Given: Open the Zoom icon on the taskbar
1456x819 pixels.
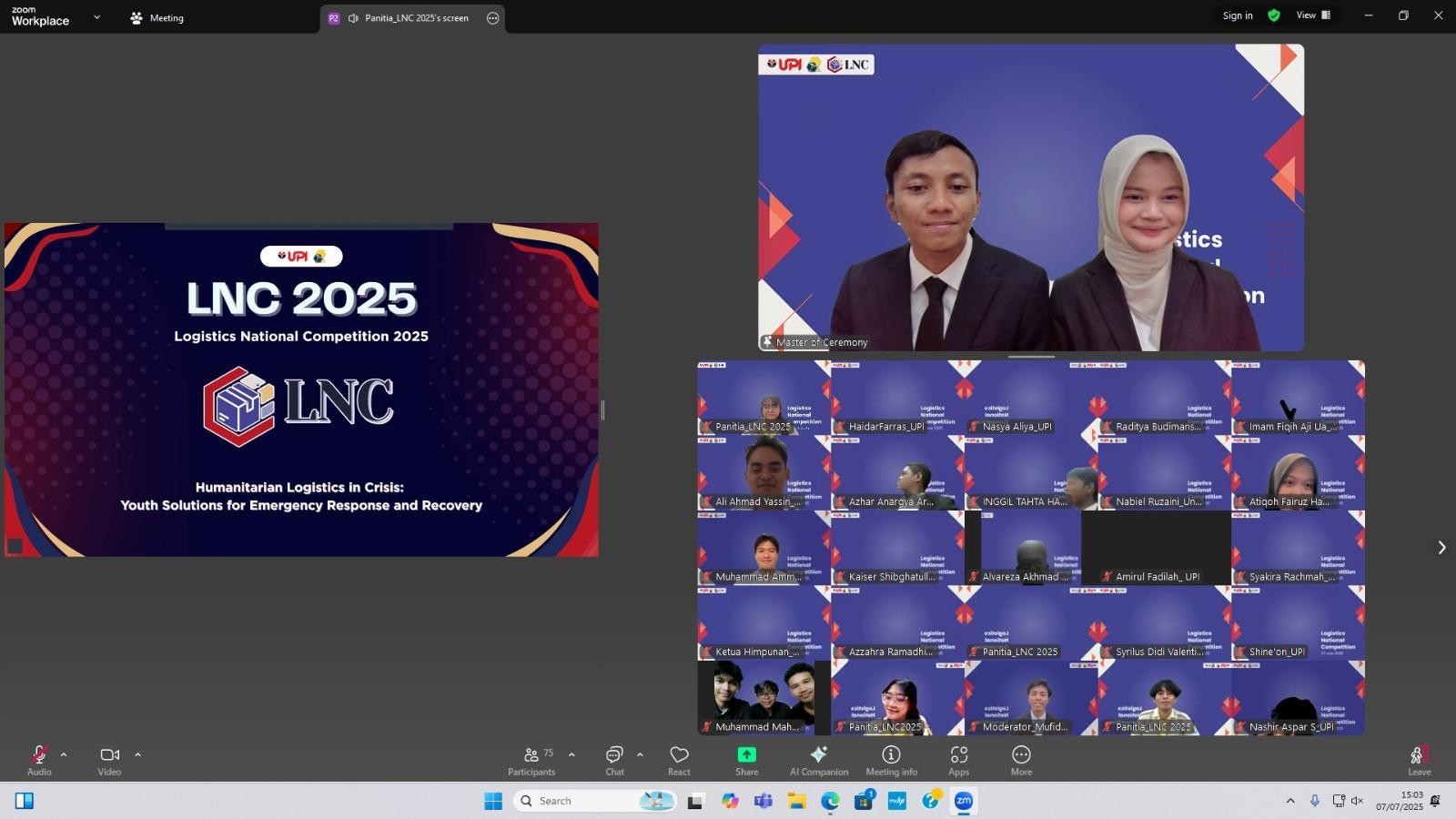Looking at the screenshot, I should [x=964, y=801].
